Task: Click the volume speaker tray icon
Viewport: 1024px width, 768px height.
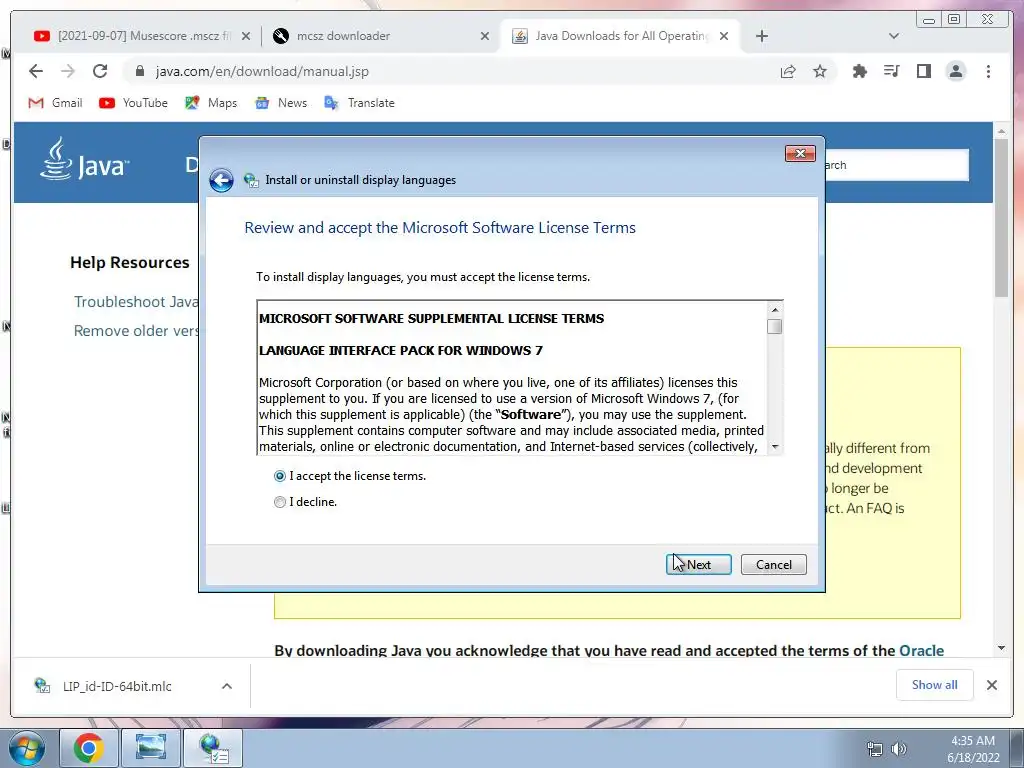Action: tap(899, 748)
